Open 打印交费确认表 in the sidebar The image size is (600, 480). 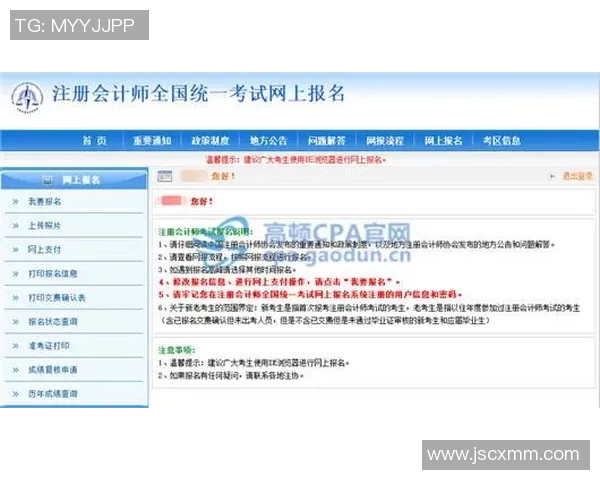coord(57,297)
